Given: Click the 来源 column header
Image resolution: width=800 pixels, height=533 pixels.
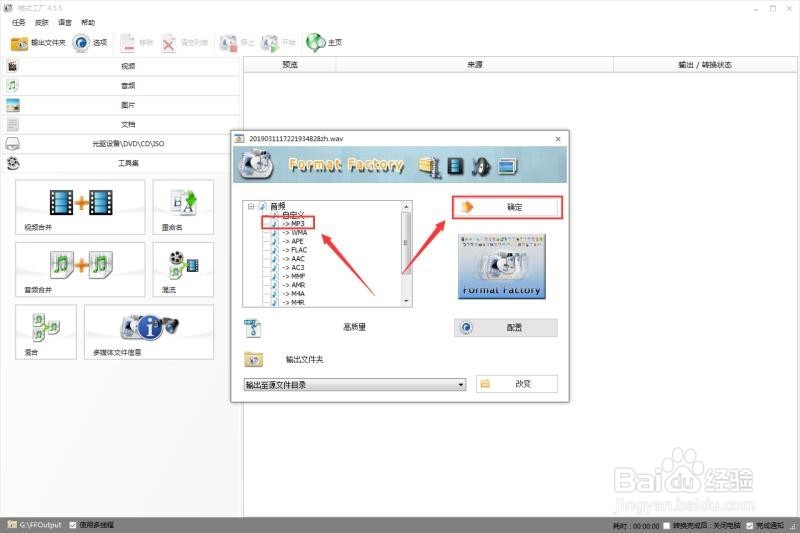Looking at the screenshot, I should 474,65.
